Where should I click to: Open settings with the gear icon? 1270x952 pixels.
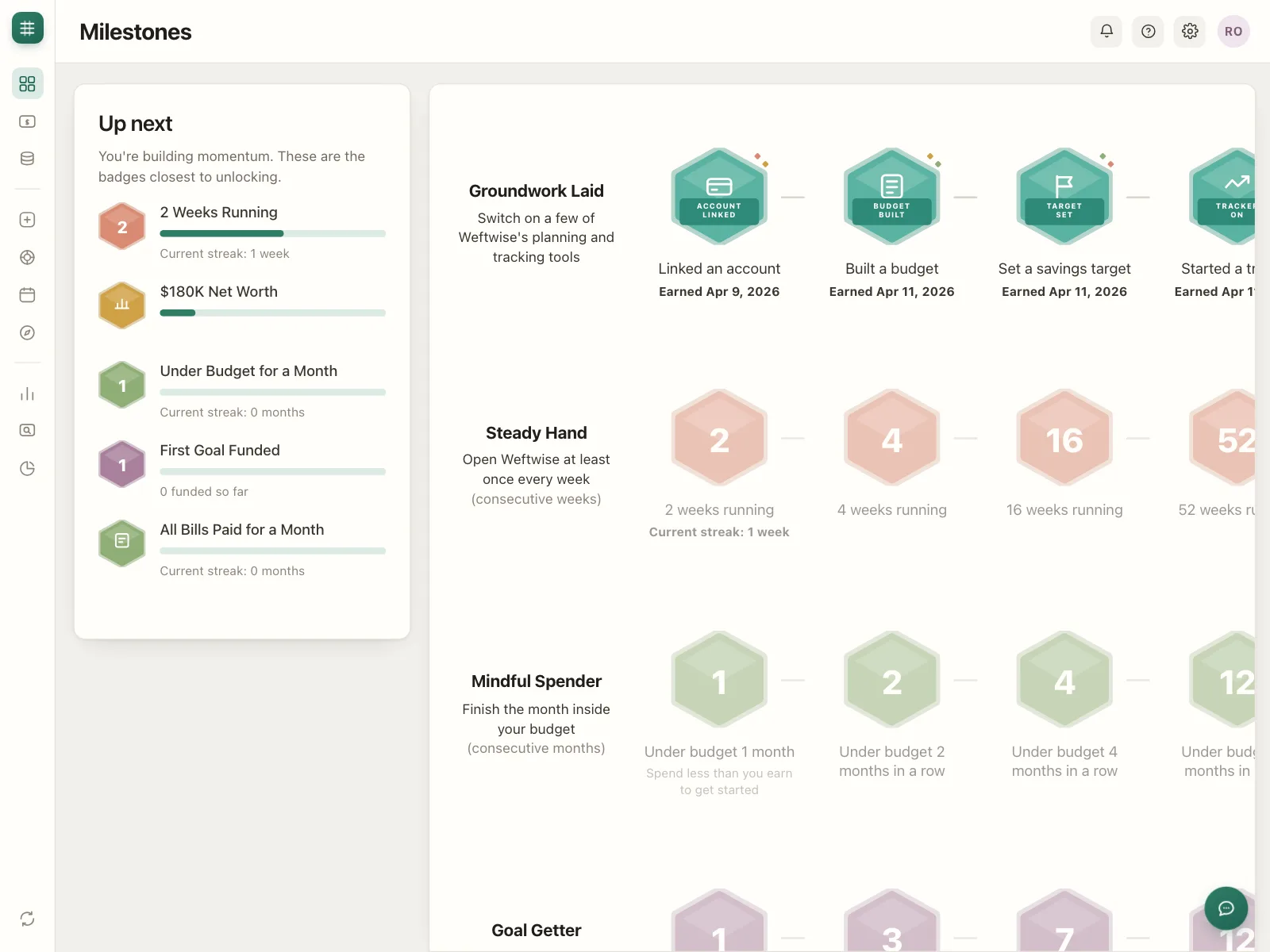click(1190, 32)
